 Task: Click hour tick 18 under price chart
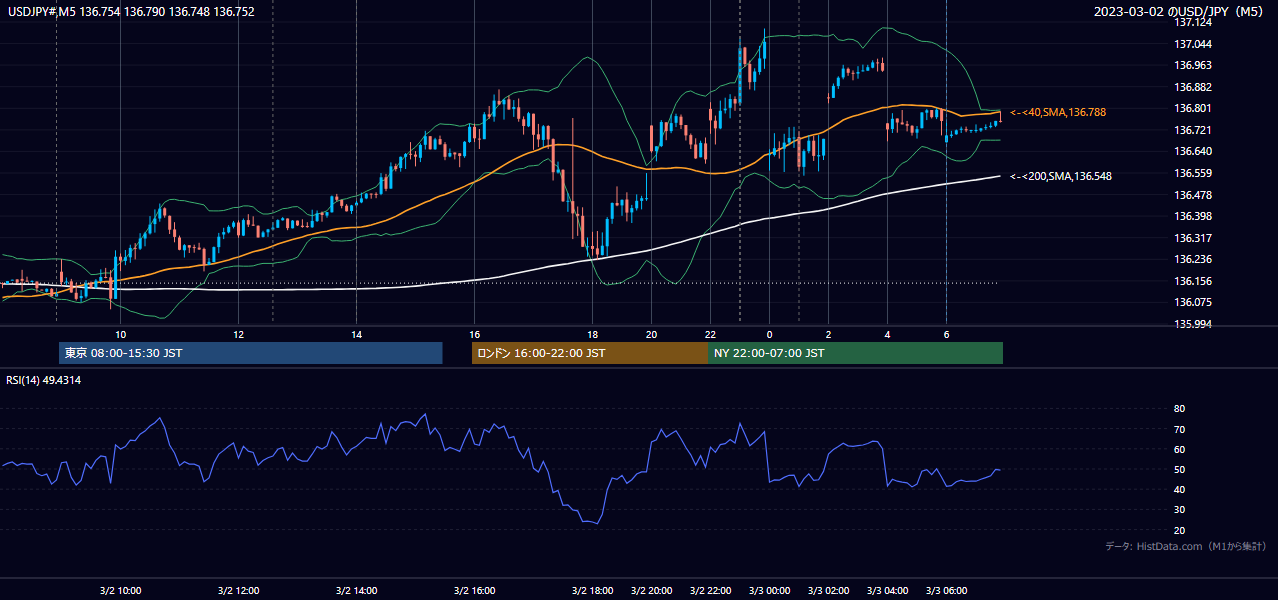(x=592, y=334)
